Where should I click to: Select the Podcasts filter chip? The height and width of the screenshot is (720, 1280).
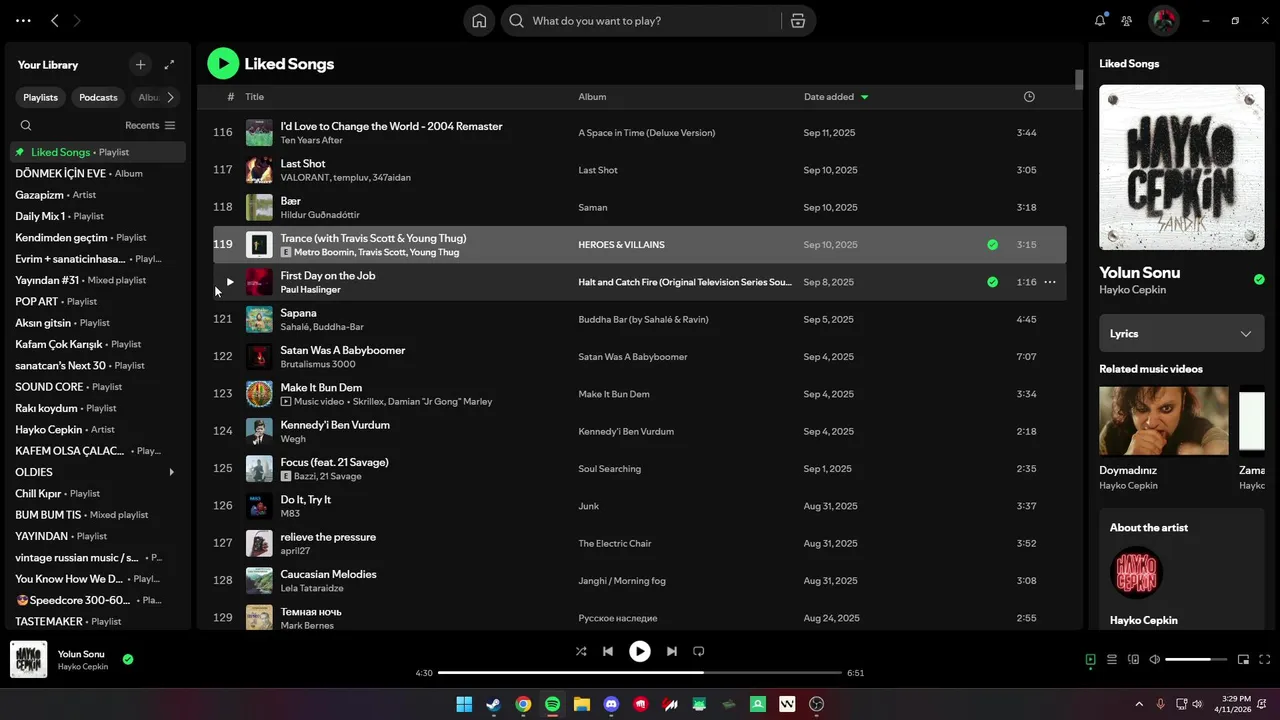point(99,97)
